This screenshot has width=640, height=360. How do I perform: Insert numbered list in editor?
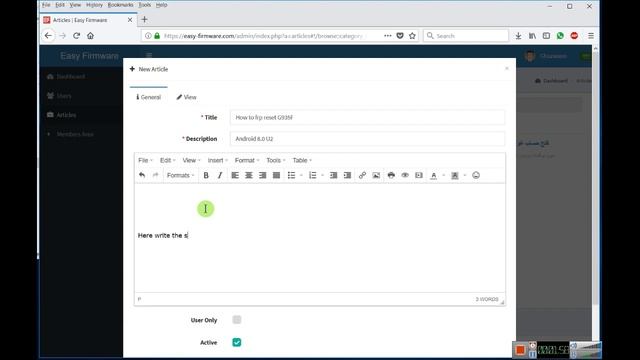pos(313,175)
